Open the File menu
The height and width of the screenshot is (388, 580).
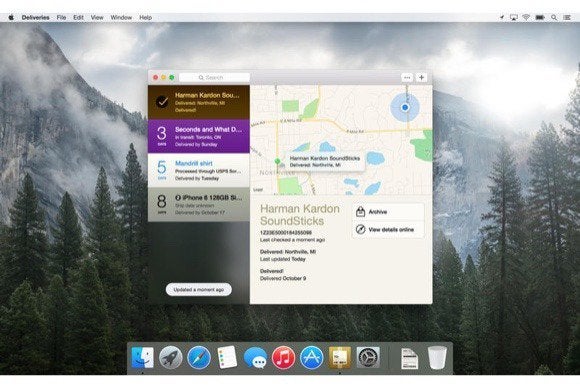pos(61,17)
